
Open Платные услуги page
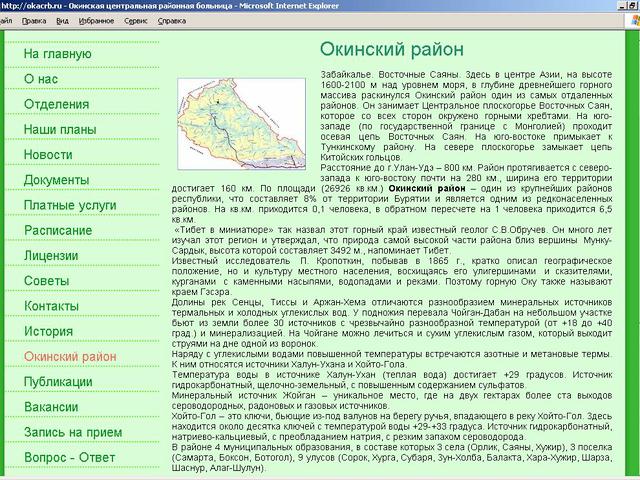point(70,205)
